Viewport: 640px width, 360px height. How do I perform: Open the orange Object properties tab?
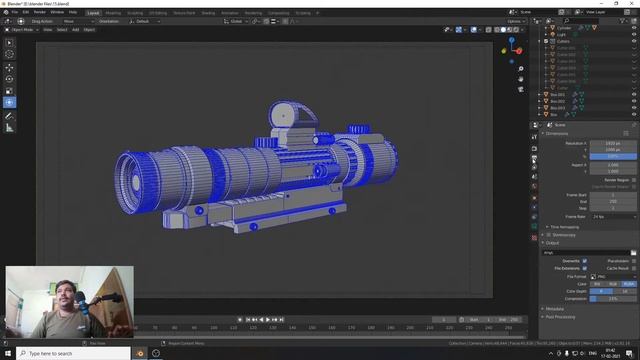[x=534, y=198]
